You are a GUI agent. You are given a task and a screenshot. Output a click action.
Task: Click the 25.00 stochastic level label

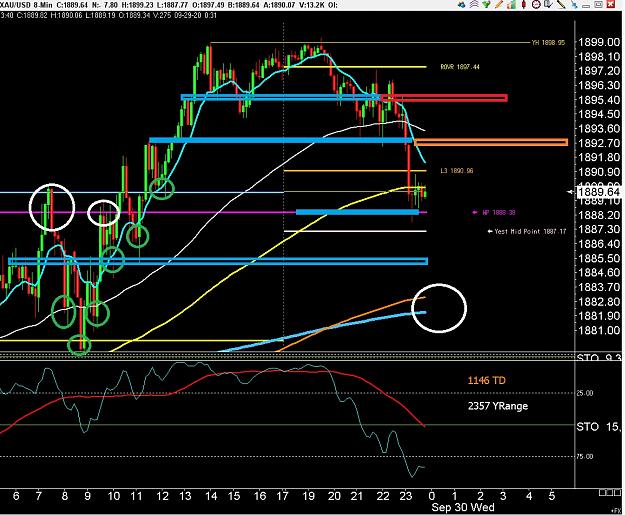[585, 393]
